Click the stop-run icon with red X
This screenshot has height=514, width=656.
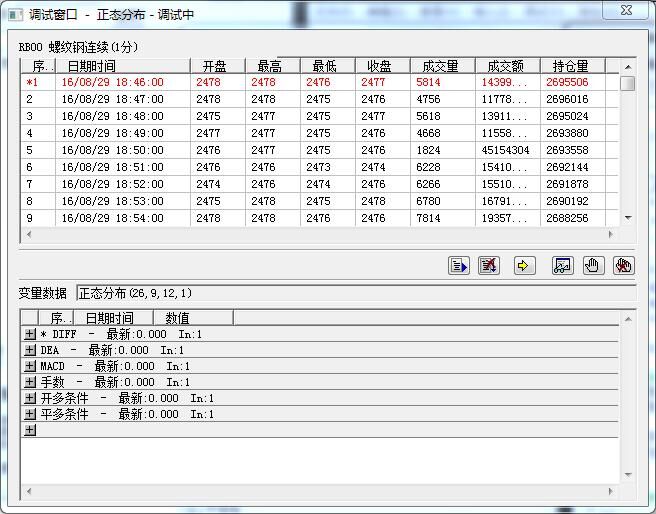[x=489, y=265]
